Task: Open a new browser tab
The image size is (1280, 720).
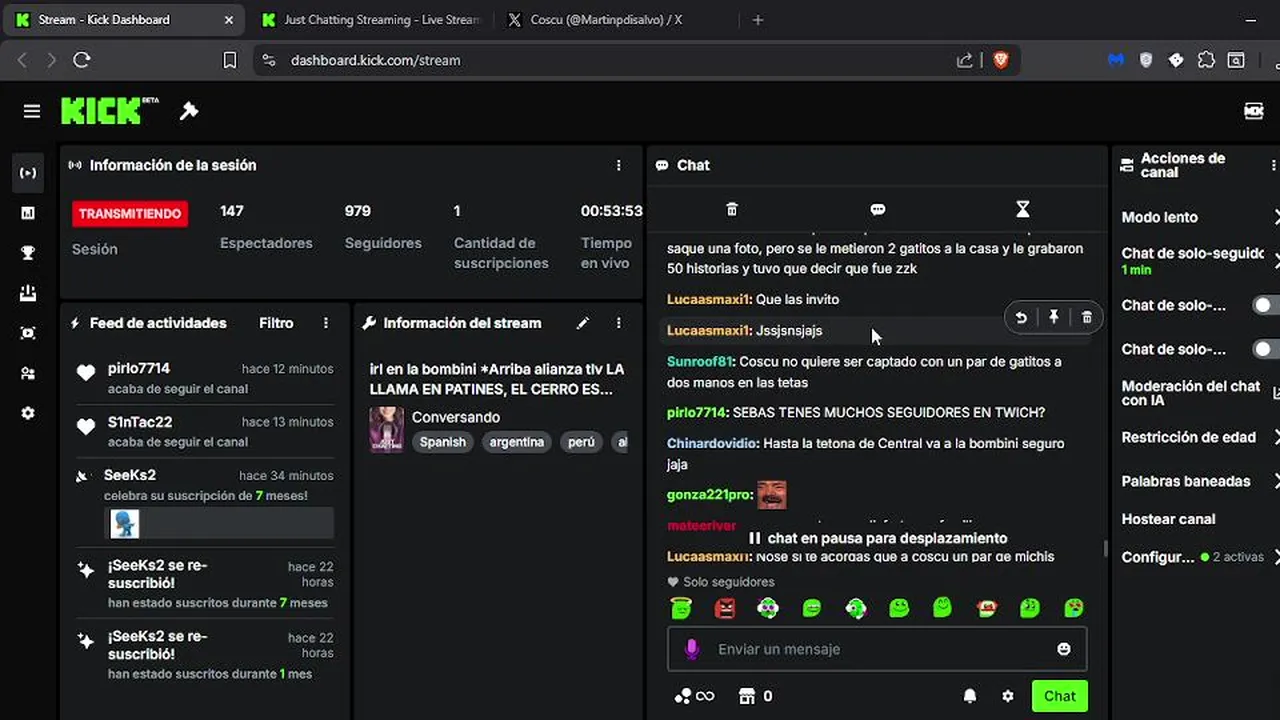Action: point(757,20)
